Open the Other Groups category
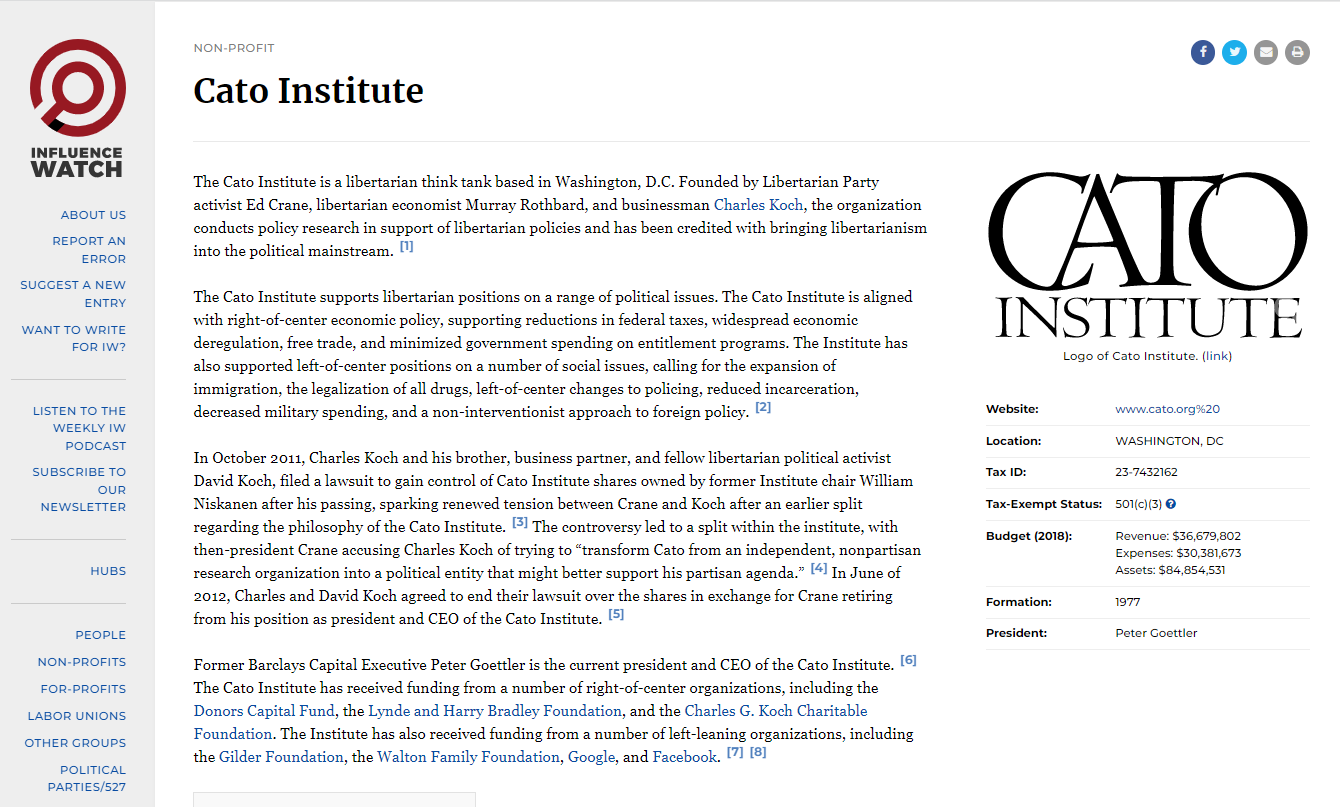 [x=75, y=743]
